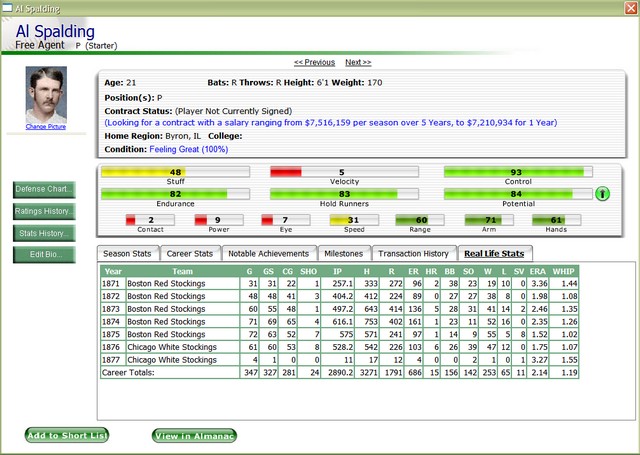Click the contract salary demand text
The image size is (640, 455).
tap(331, 122)
